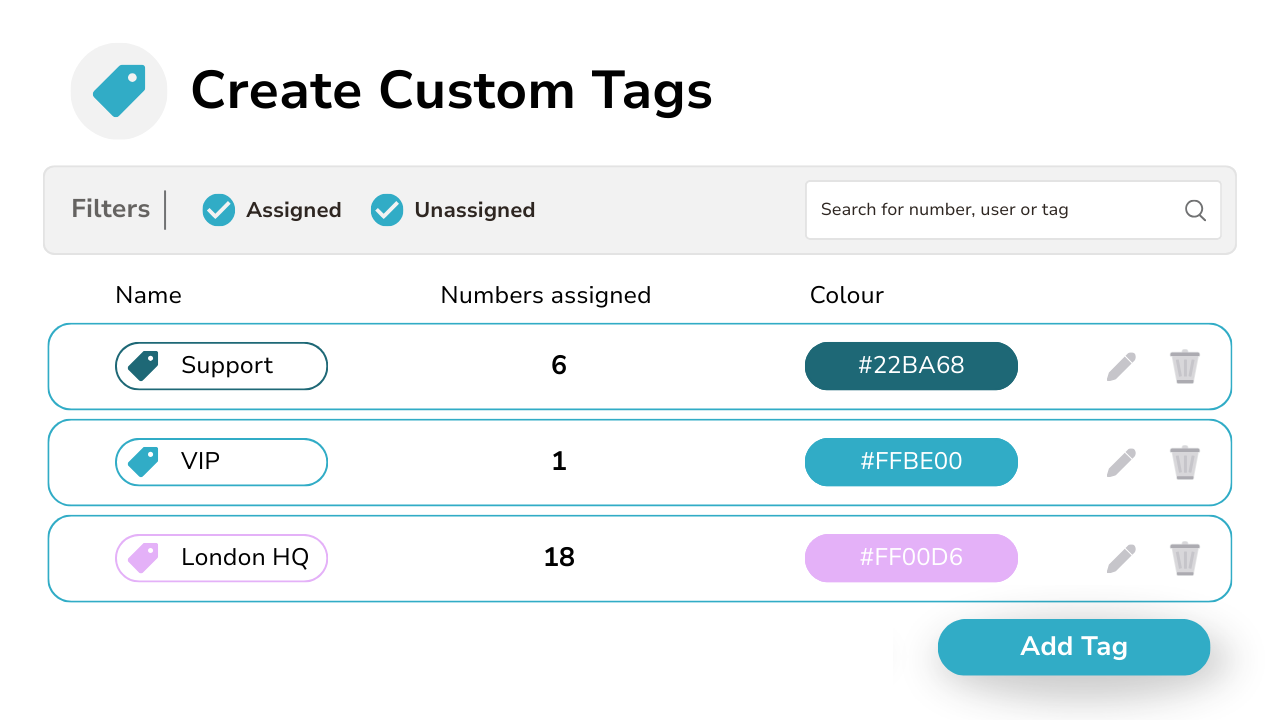Click the trash icon on the Support row
Screen dimensions: 1280x720
point(1185,366)
